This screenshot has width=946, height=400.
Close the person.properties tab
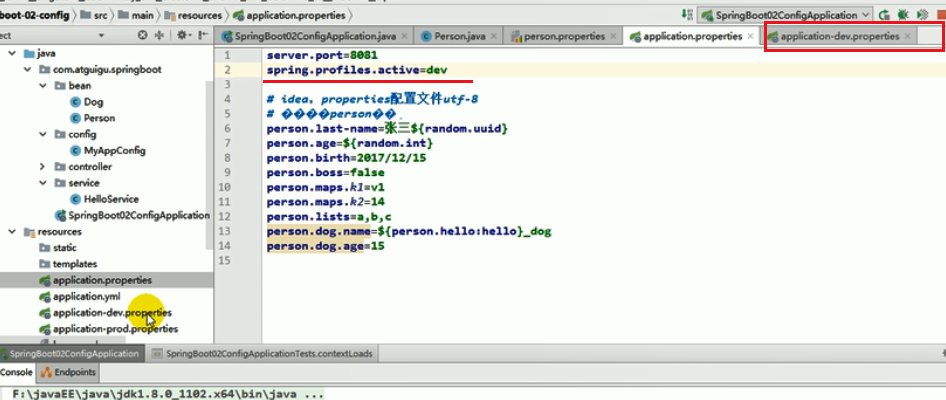[613, 36]
